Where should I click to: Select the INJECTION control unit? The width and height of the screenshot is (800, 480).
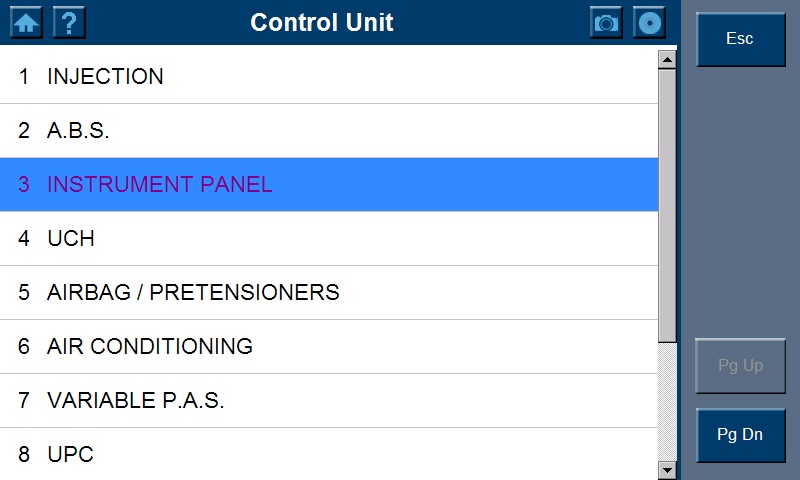tap(105, 77)
